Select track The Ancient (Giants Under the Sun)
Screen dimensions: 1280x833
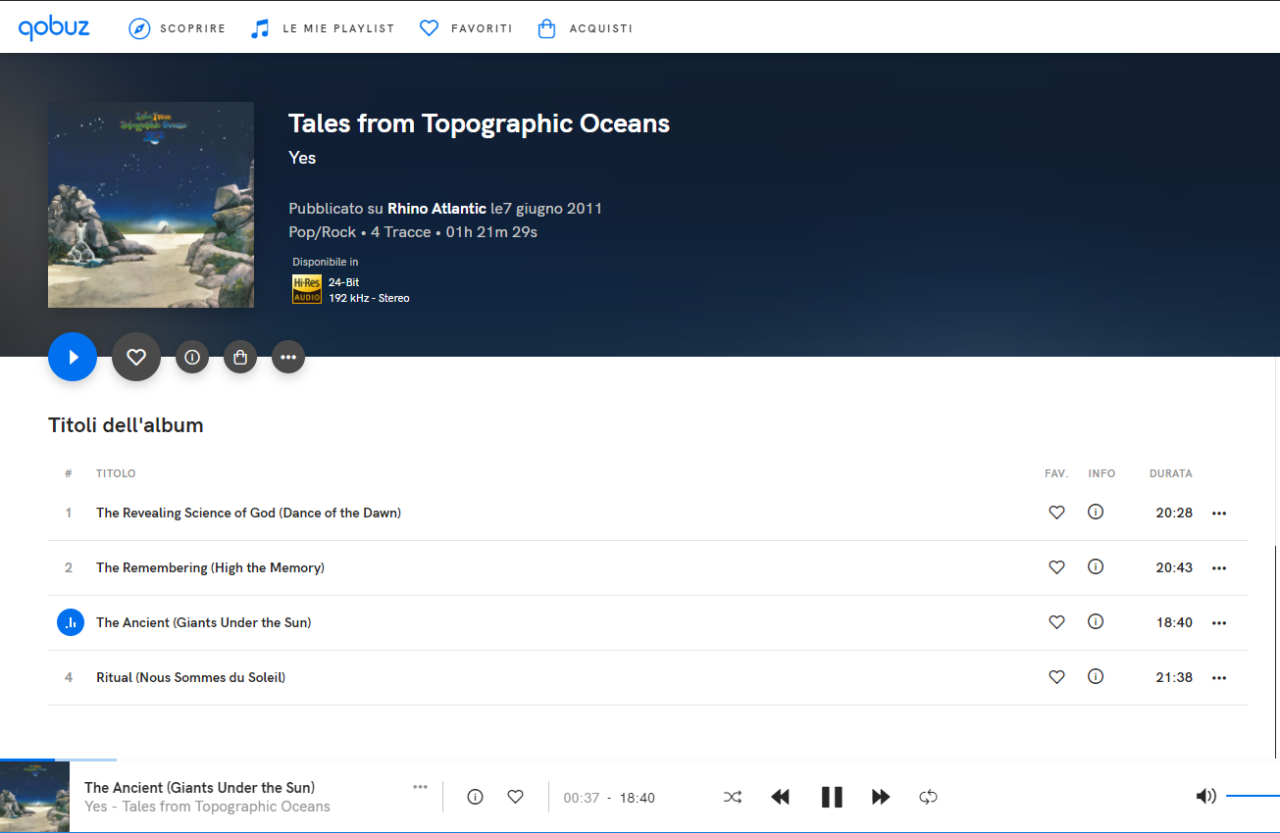[x=203, y=623]
